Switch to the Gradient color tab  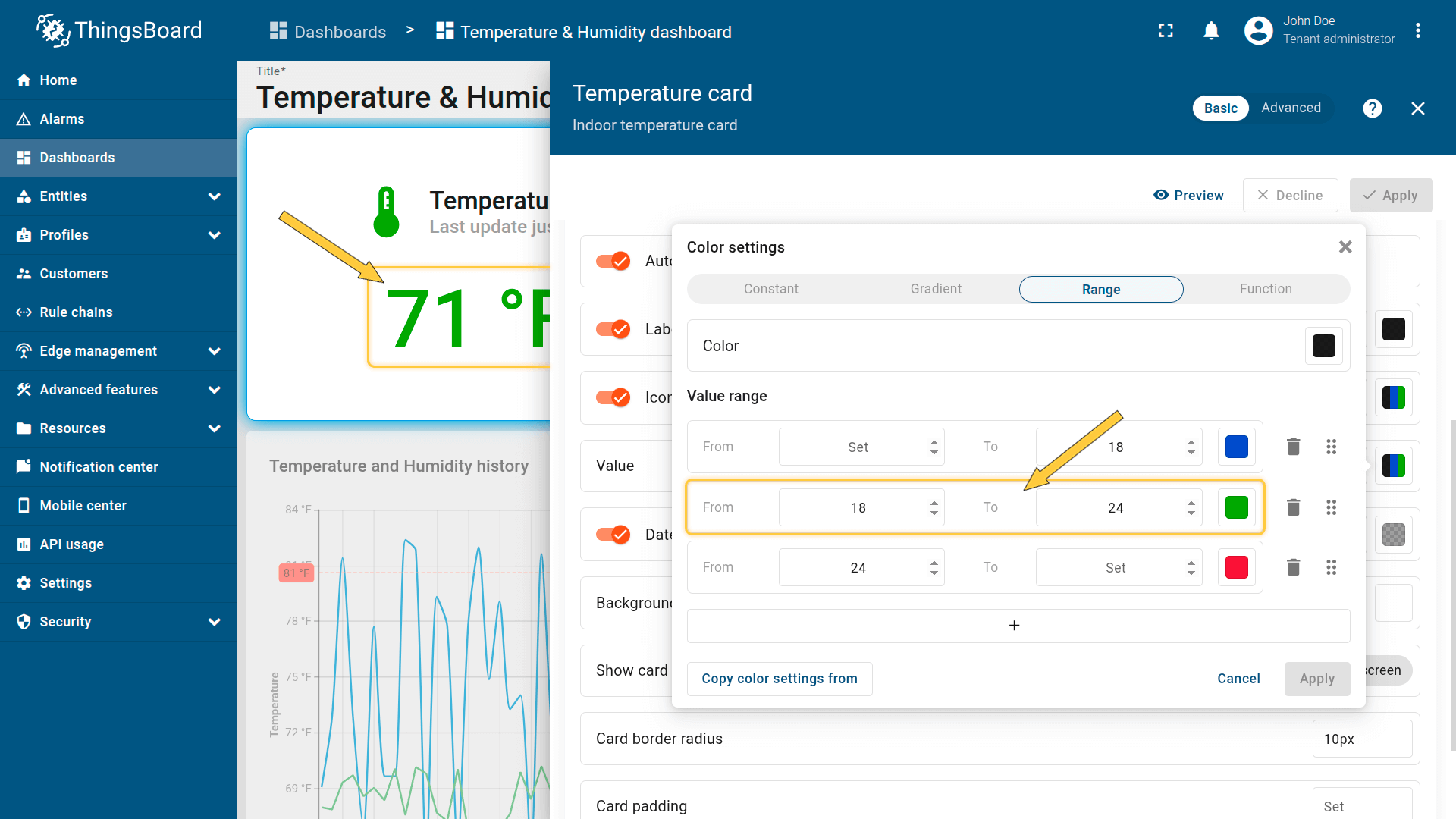coord(936,289)
